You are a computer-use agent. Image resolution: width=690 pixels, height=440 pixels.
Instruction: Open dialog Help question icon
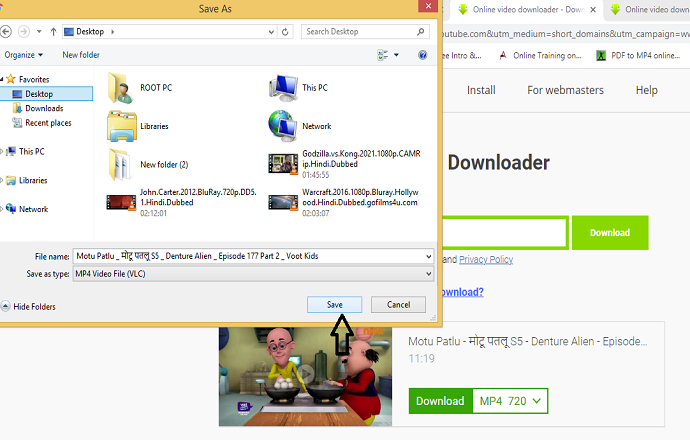(422, 55)
